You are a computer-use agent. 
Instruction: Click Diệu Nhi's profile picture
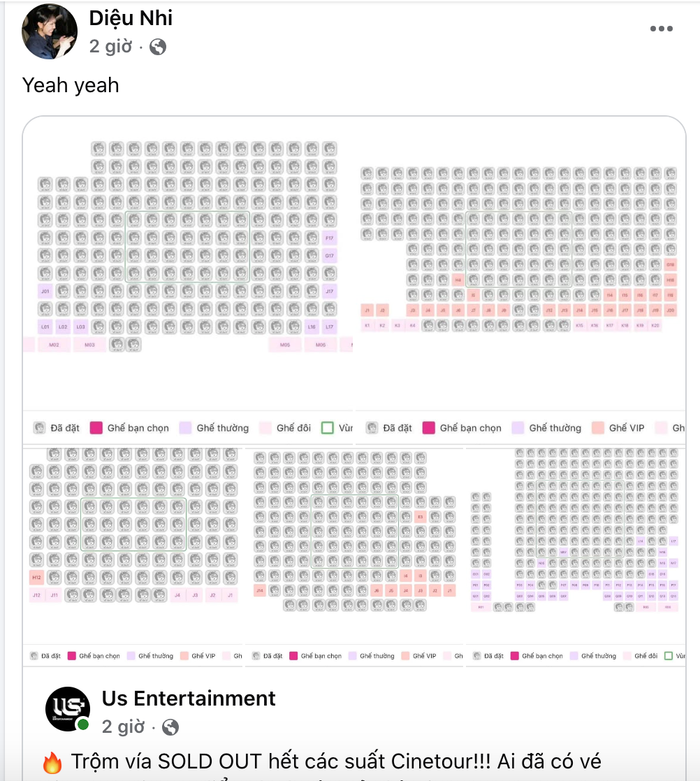[x=49, y=31]
